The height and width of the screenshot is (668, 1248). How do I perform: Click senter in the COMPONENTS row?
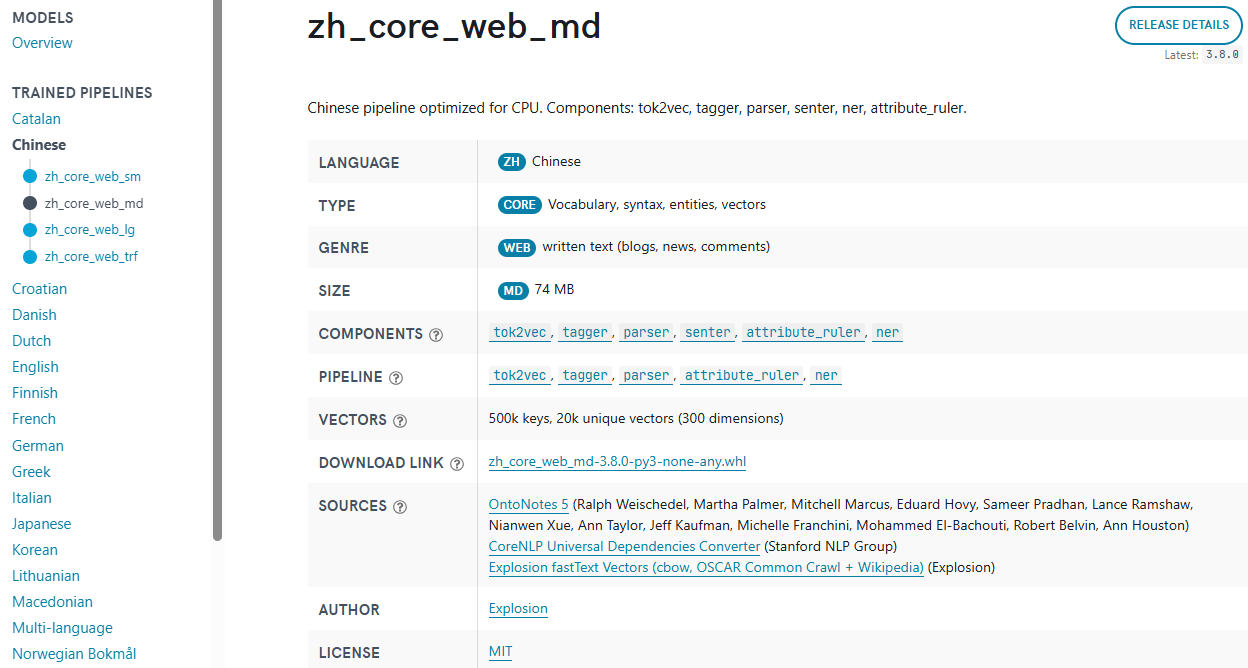707,333
